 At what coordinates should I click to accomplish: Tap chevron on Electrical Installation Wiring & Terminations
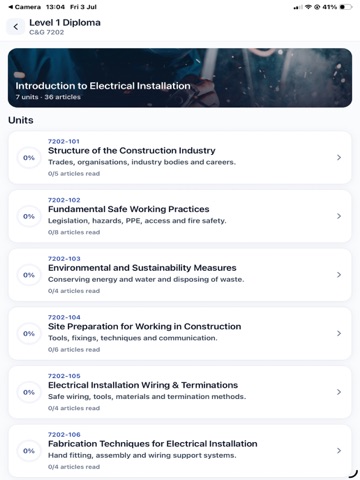[x=339, y=392]
